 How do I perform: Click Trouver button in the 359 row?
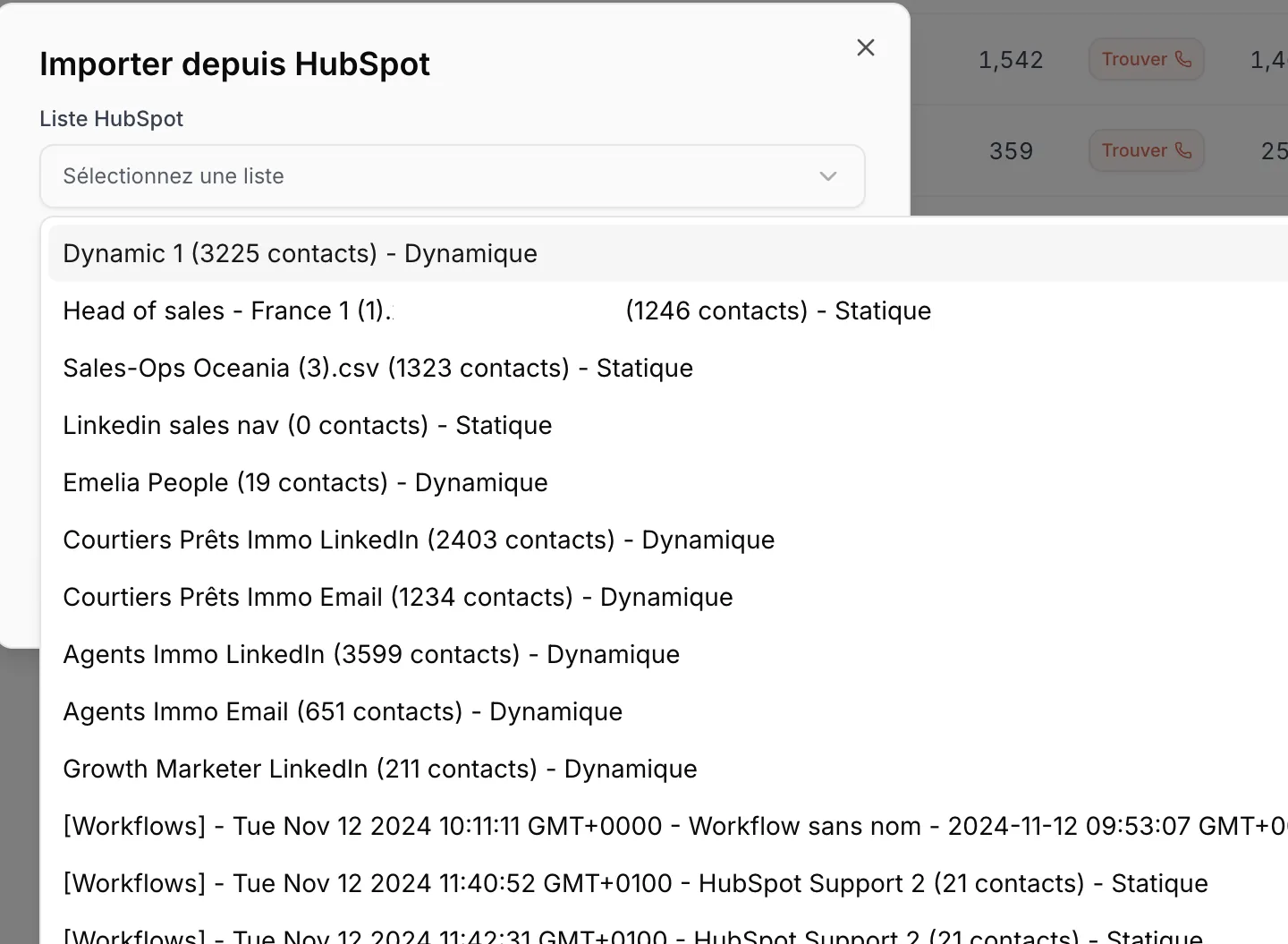[1146, 150]
